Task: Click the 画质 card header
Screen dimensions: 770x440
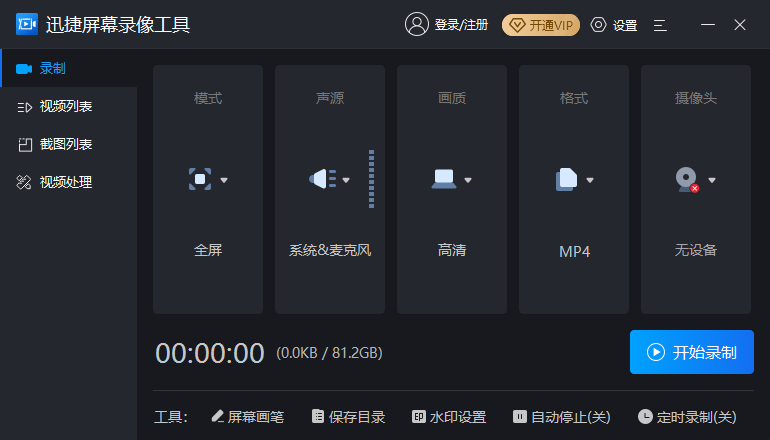Action: [452, 98]
